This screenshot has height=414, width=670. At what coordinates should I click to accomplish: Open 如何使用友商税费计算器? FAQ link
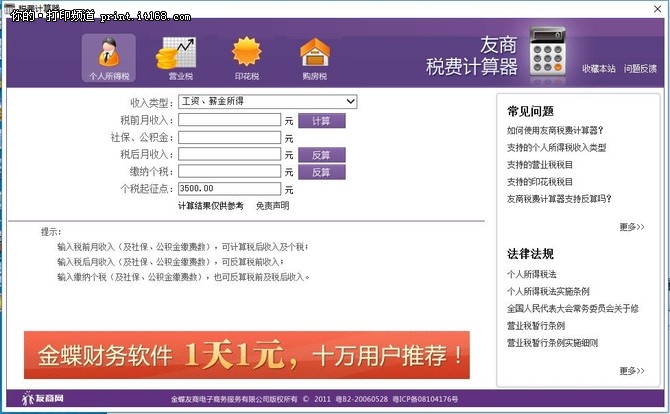555,130
